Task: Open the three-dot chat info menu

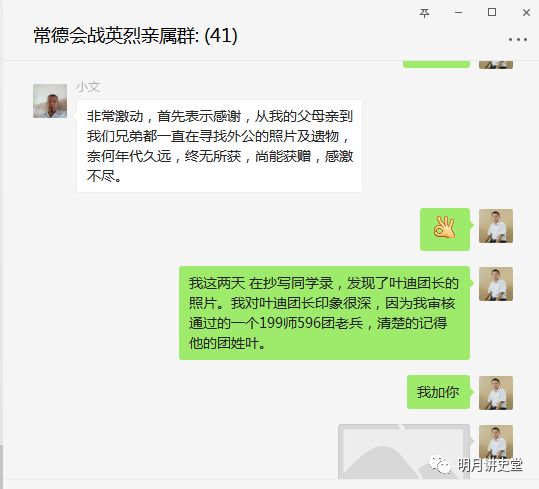Action: [x=518, y=40]
